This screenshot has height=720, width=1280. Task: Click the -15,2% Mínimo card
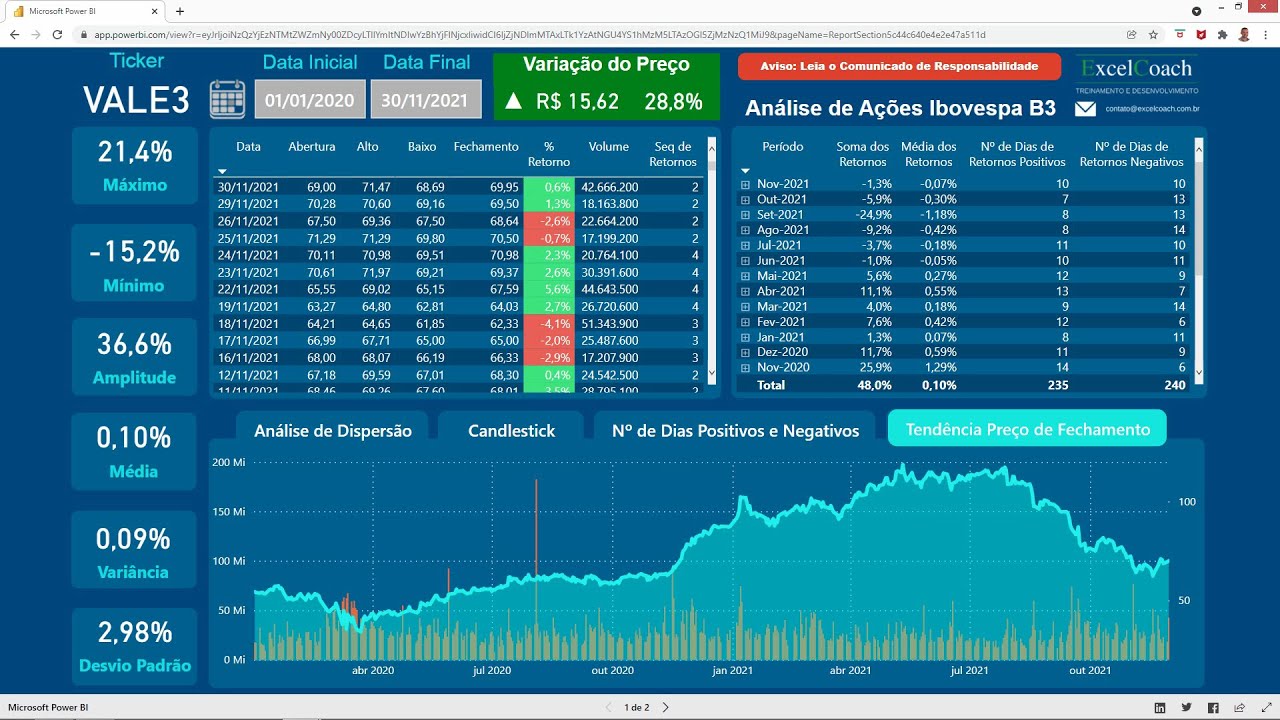(x=135, y=263)
